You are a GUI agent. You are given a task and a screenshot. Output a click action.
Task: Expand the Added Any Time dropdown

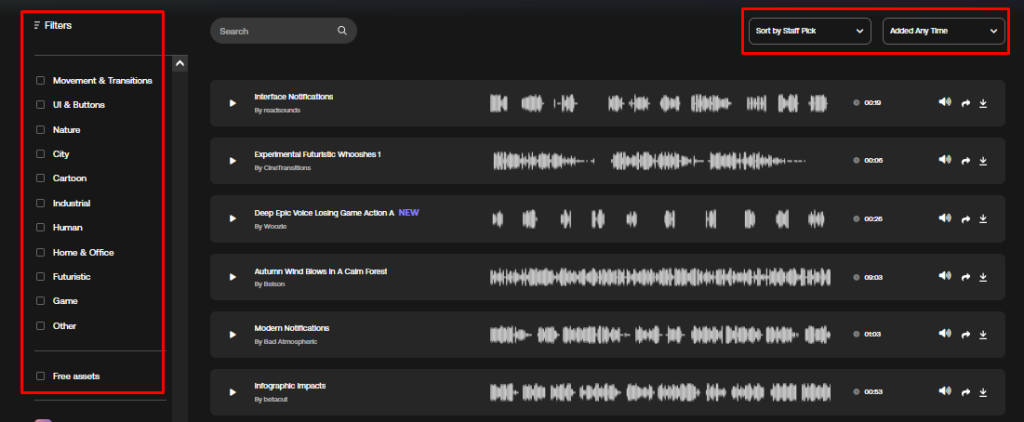pos(944,31)
